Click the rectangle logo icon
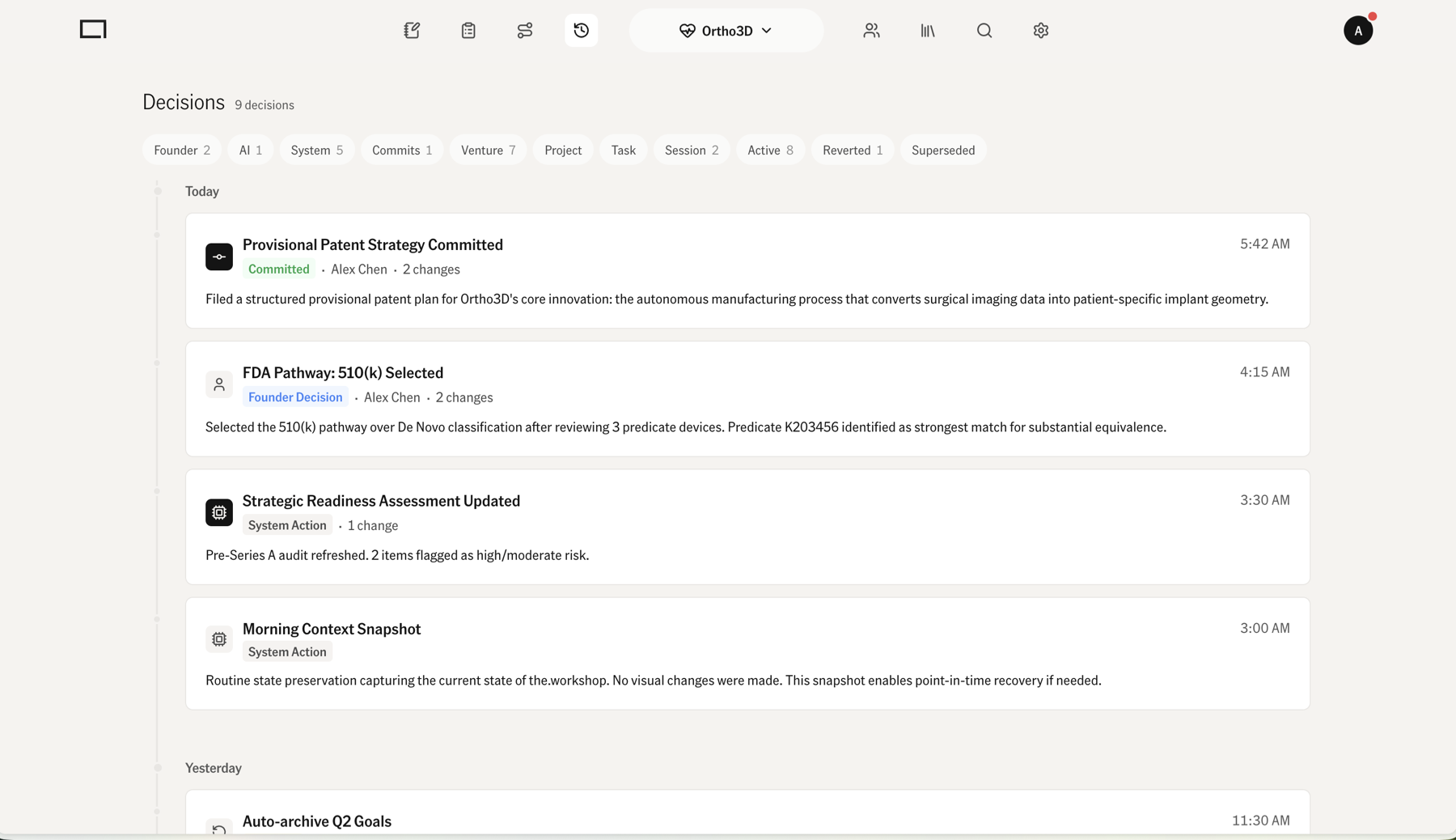 pyautogui.click(x=93, y=30)
